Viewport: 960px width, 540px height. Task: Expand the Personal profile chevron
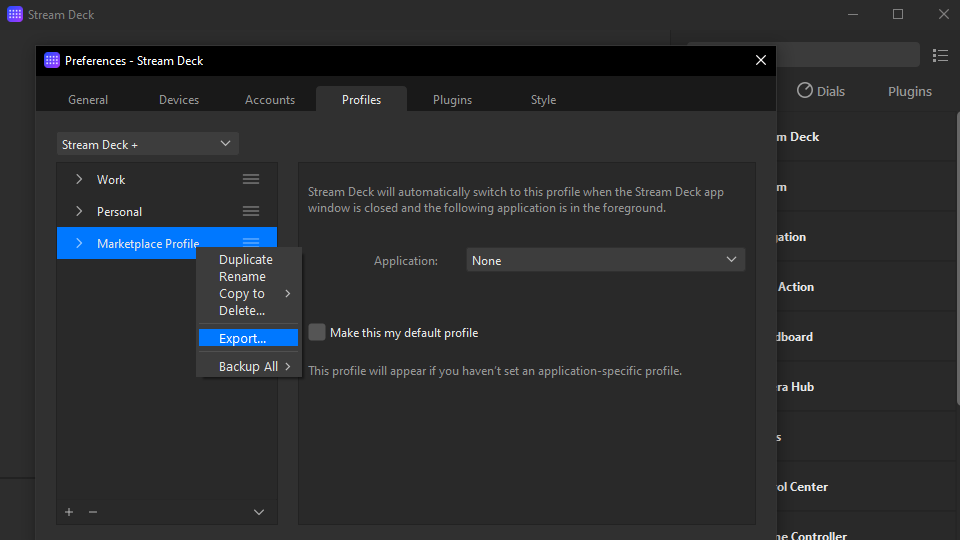coord(79,211)
